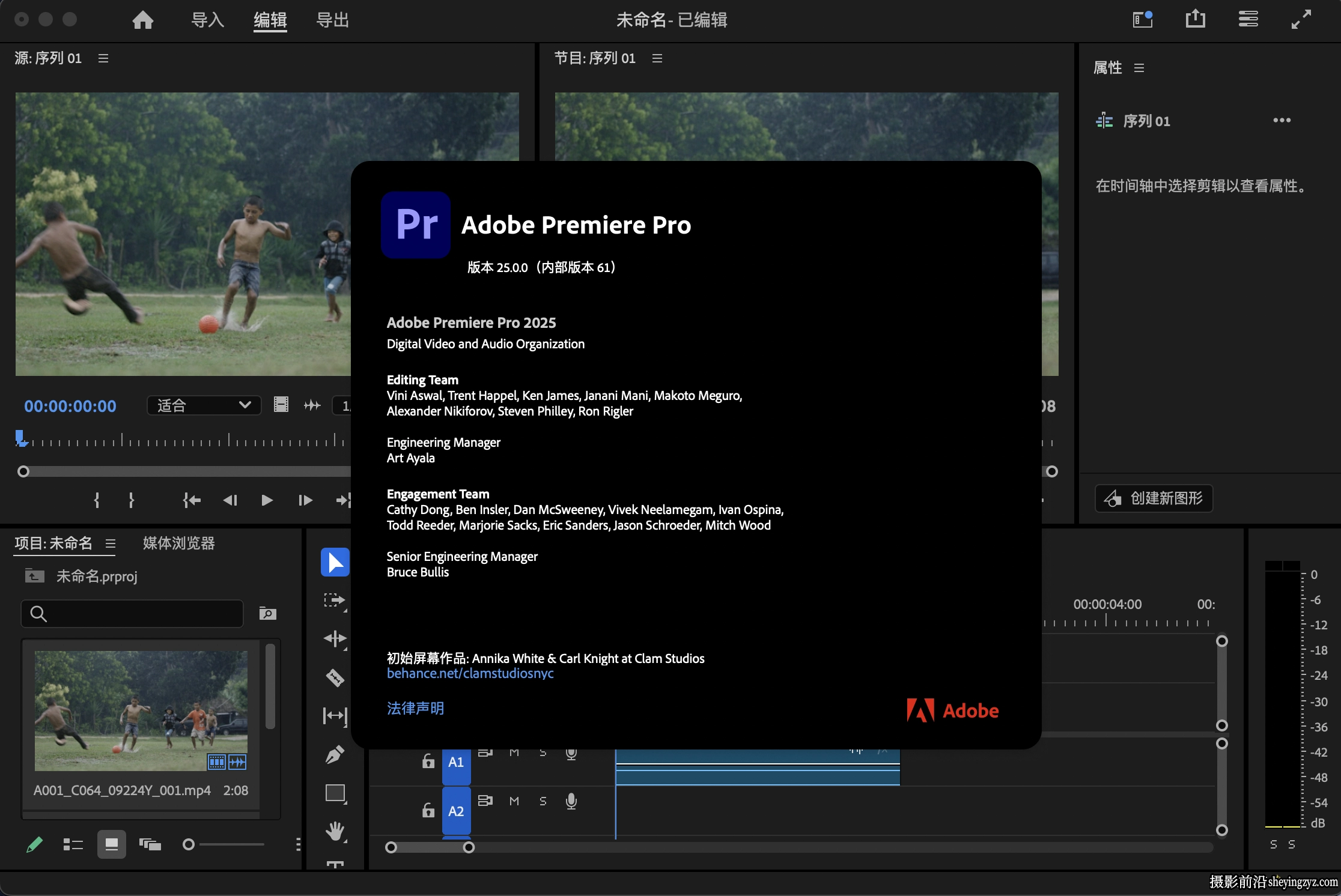Switch project panel to list view
The image size is (1341, 896).
click(73, 845)
